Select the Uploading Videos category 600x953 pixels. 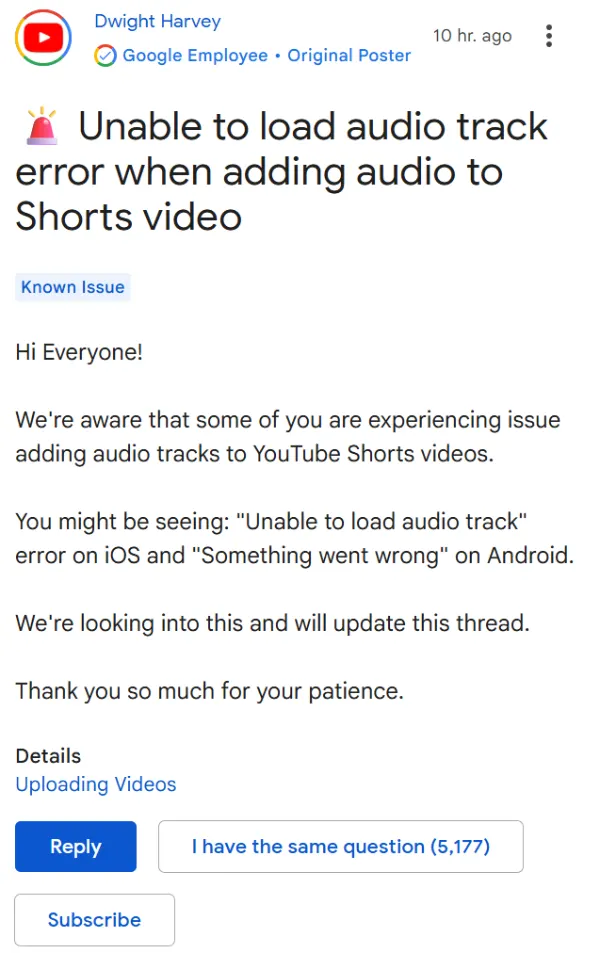(95, 784)
